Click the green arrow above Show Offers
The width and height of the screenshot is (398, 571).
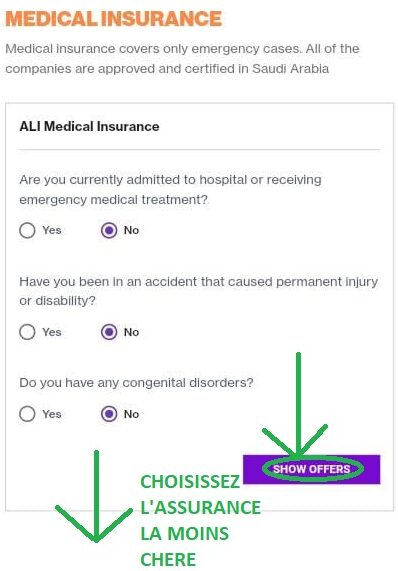coord(297,405)
